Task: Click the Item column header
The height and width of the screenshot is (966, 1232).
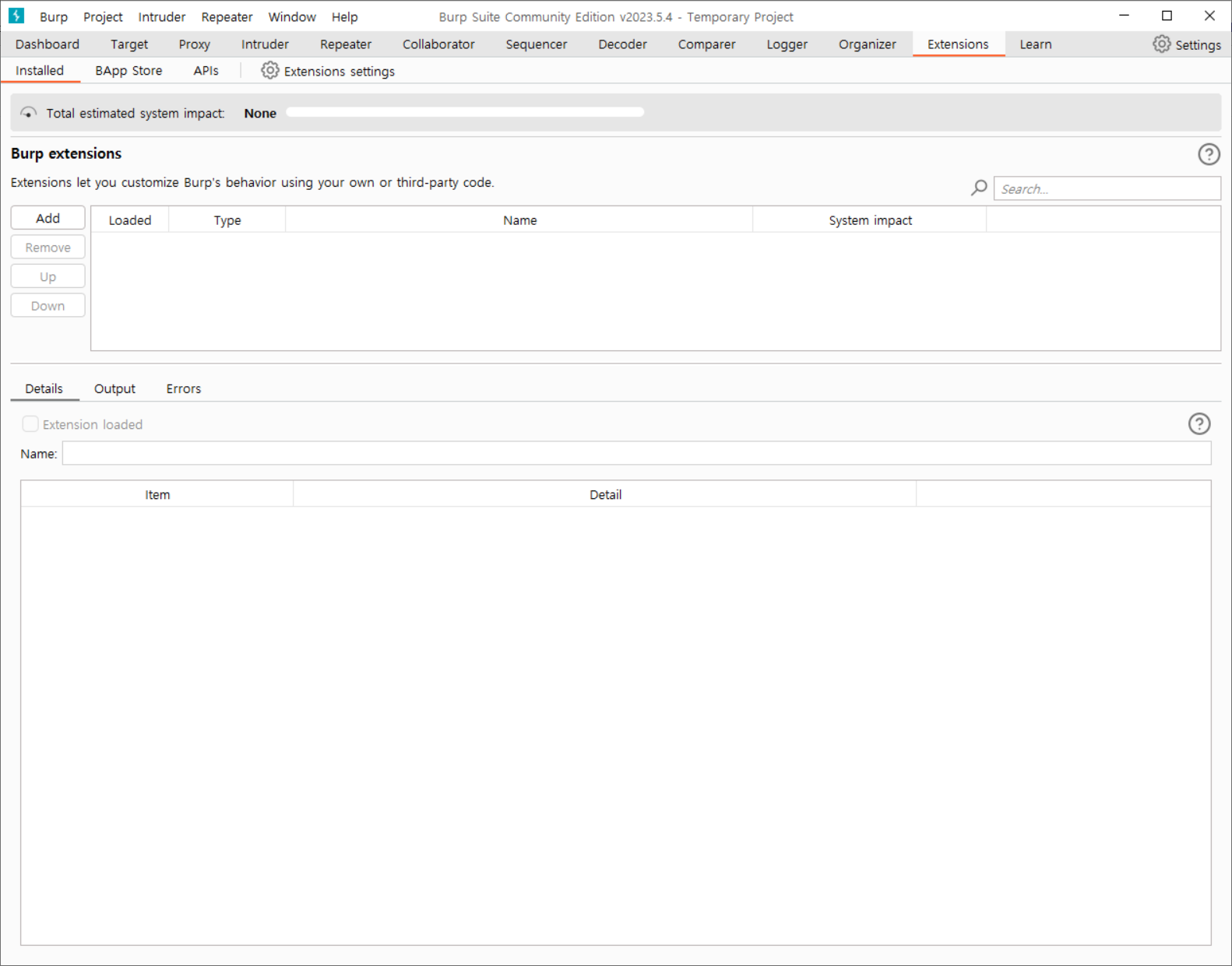Action: (157, 494)
